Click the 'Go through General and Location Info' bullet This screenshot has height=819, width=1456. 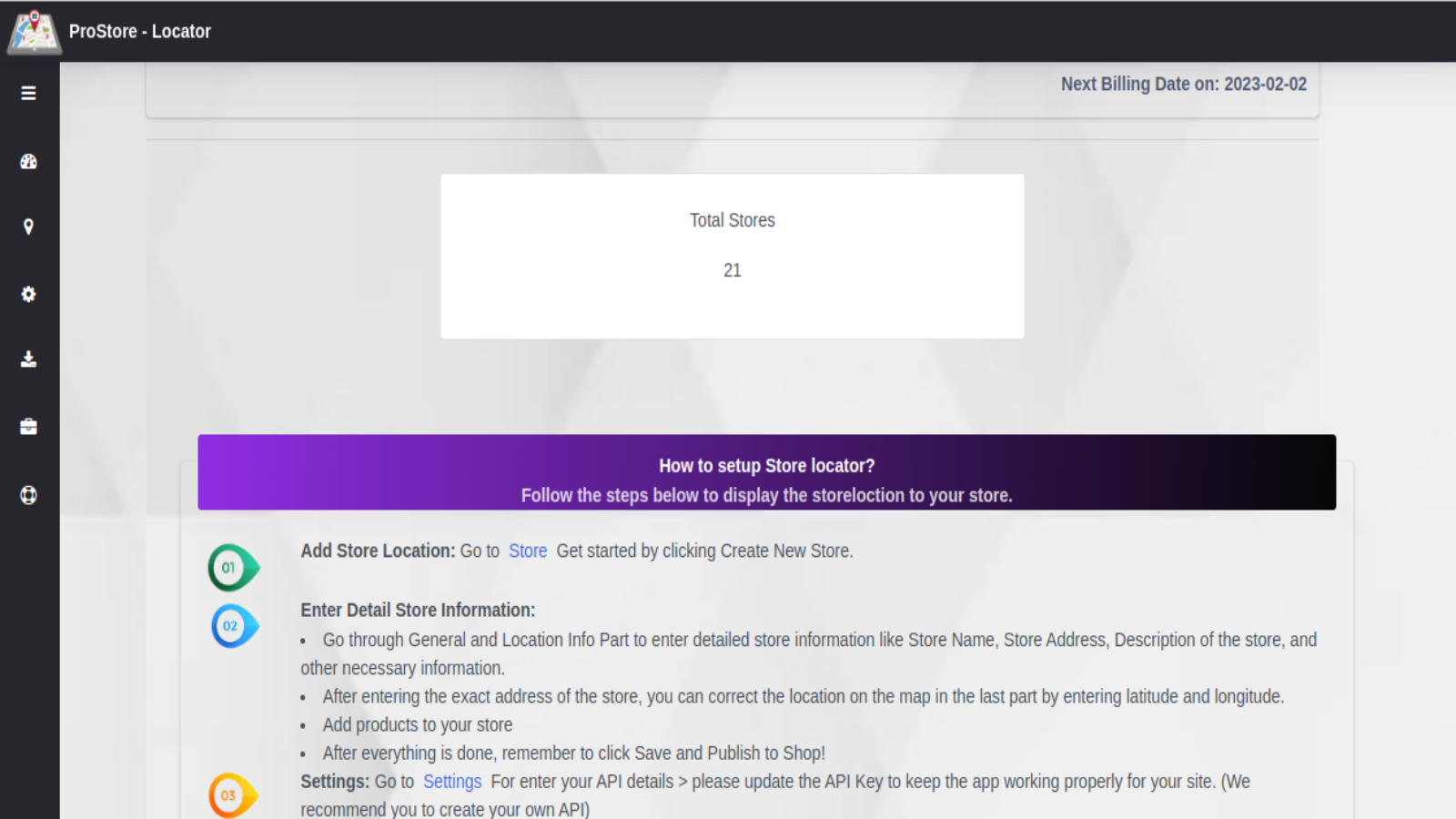point(809,653)
